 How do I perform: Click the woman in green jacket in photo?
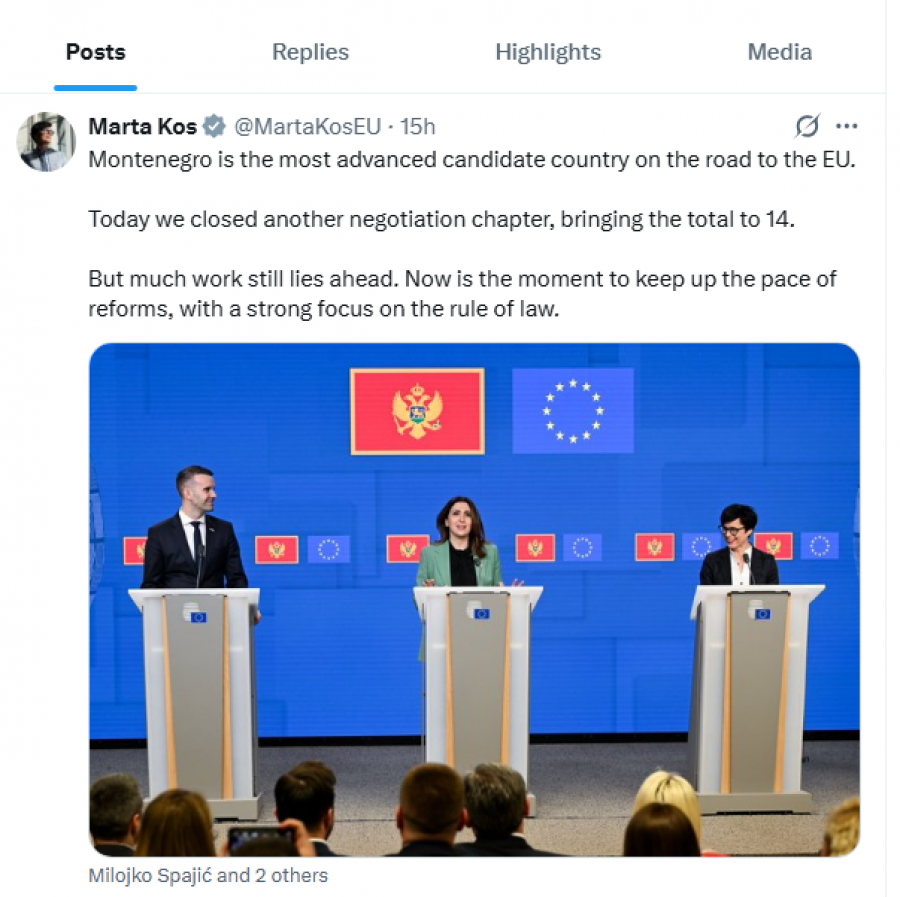[459, 542]
